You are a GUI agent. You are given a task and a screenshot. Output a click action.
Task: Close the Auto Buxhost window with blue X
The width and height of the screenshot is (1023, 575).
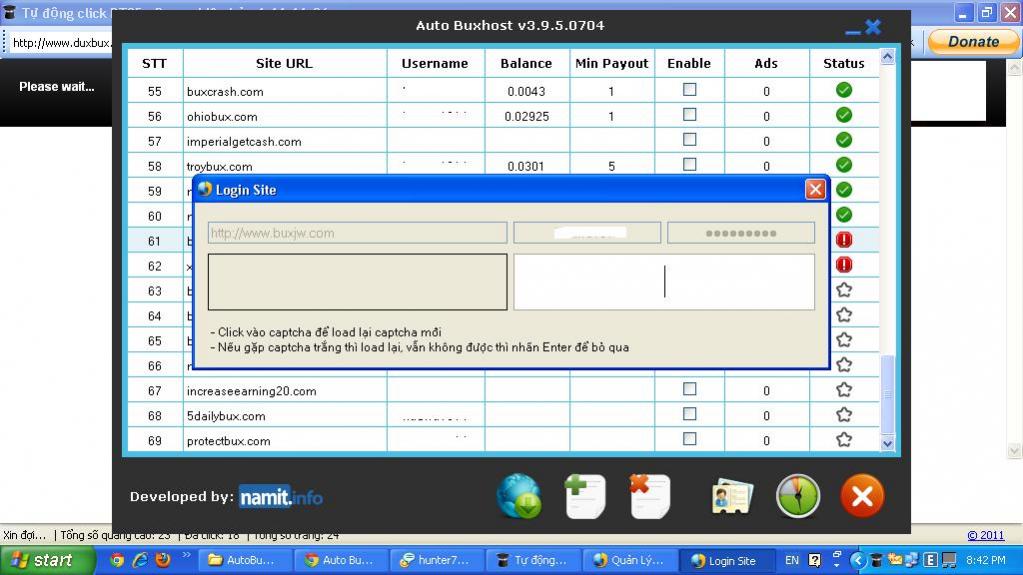pyautogui.click(x=873, y=27)
